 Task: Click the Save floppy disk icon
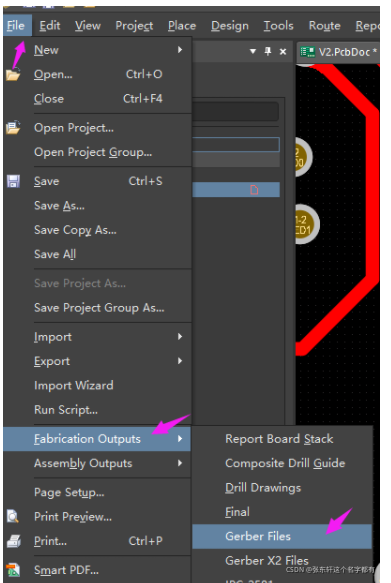pos(13,181)
